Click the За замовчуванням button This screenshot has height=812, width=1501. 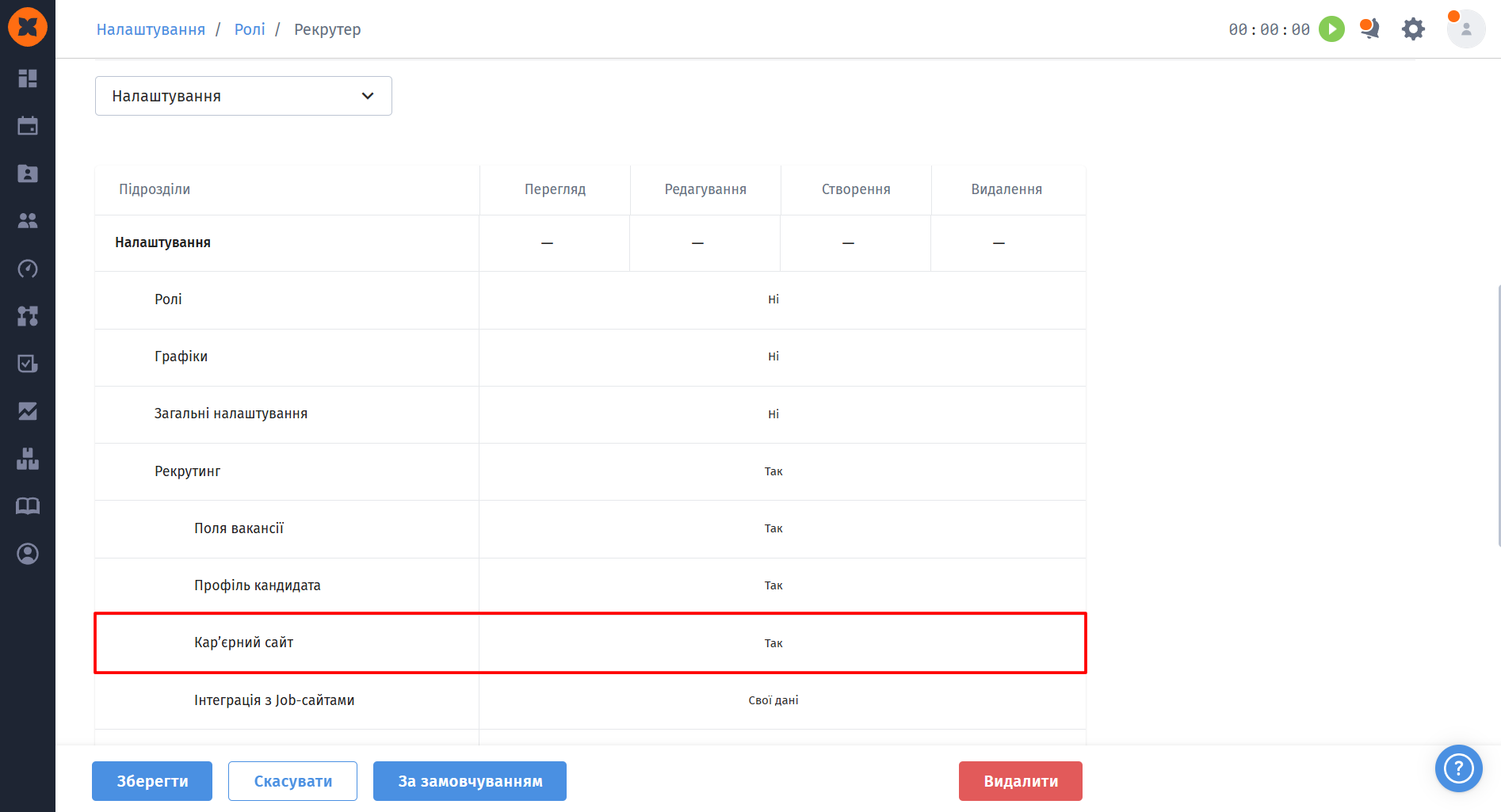[x=470, y=781]
